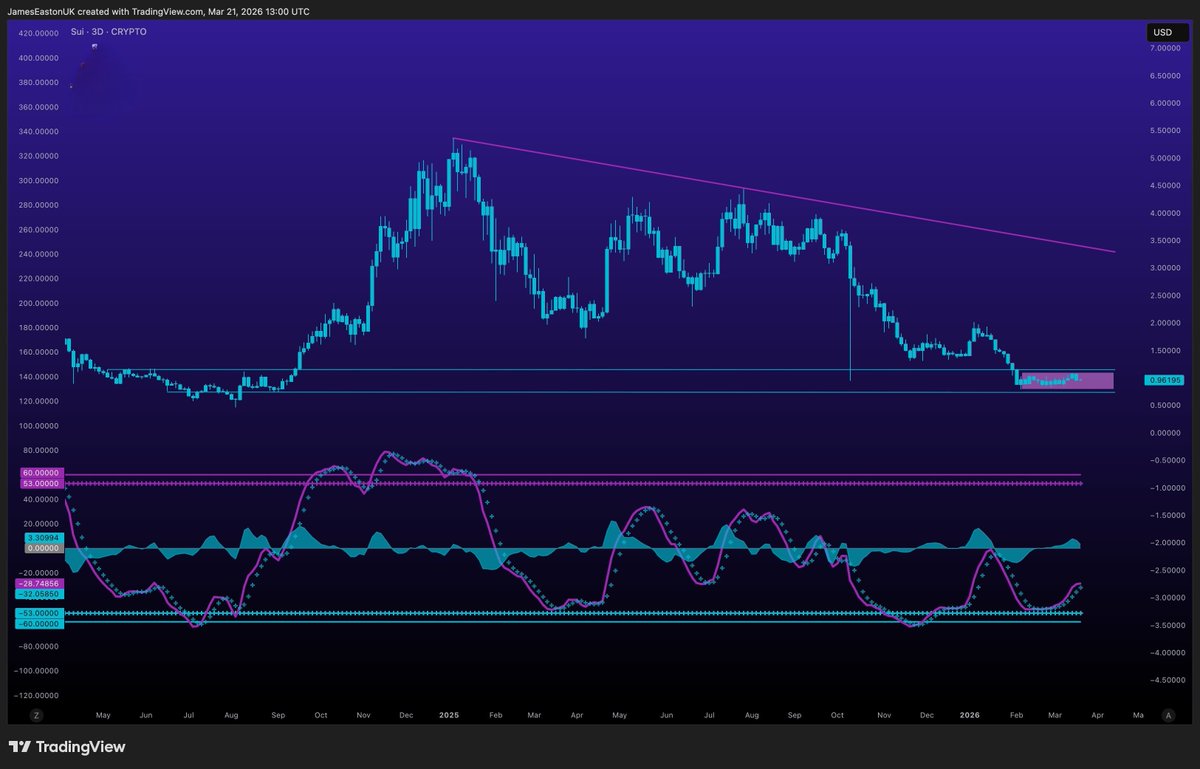Image resolution: width=1200 pixels, height=769 pixels.
Task: Click the TradingView logo
Action: coord(67,747)
